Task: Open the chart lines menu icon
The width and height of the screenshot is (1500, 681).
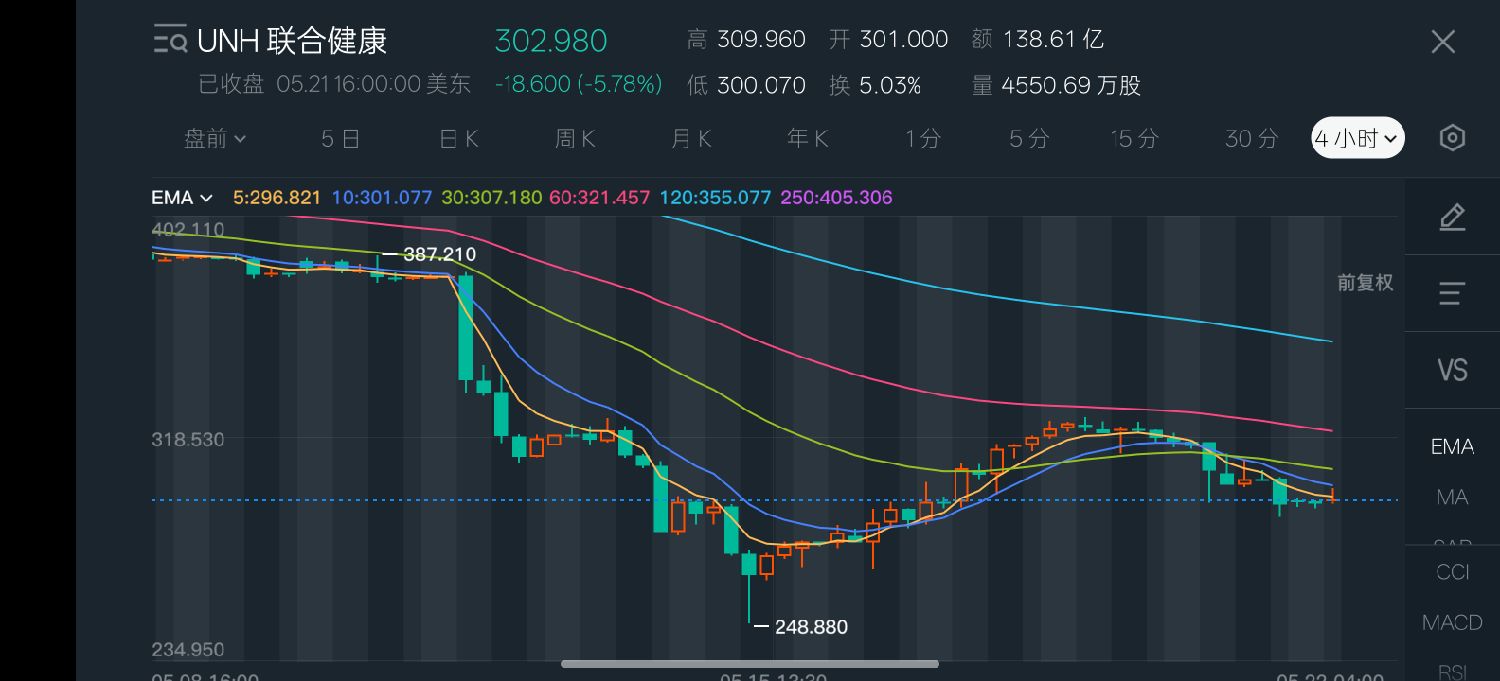Action: point(1452,293)
